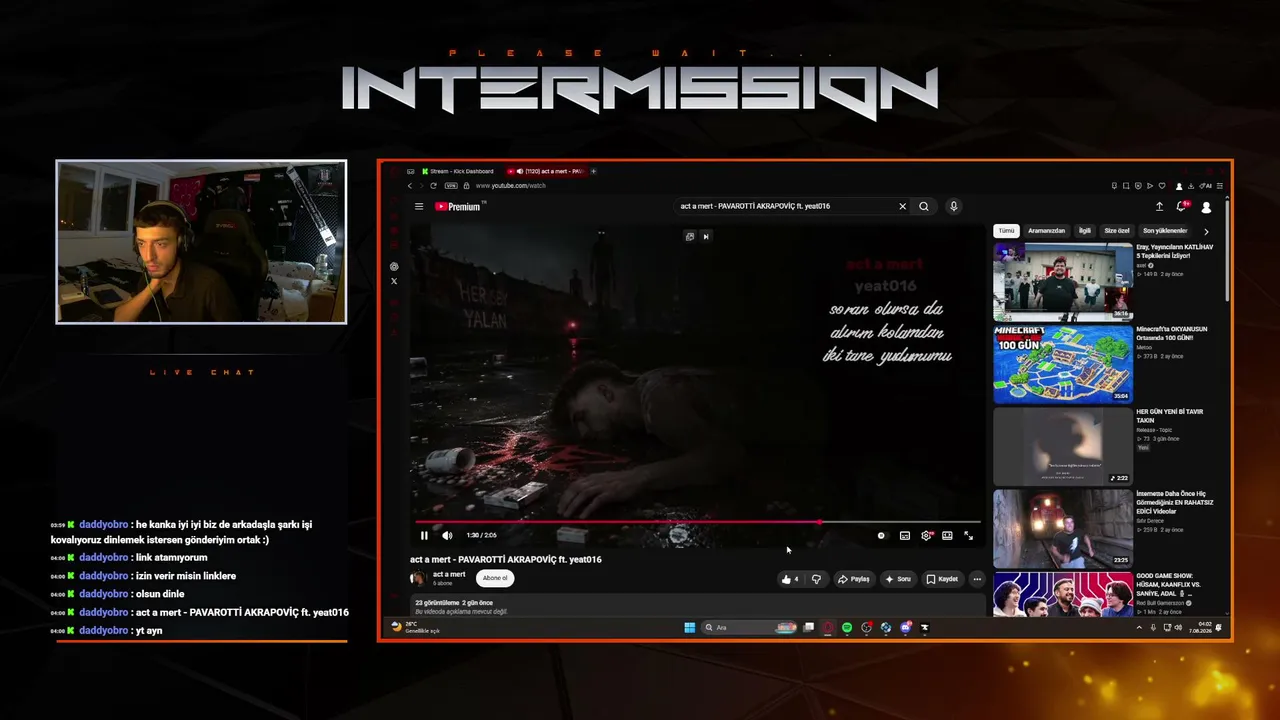
Task: Enter fullscreen video mode
Action: pyautogui.click(x=968, y=536)
